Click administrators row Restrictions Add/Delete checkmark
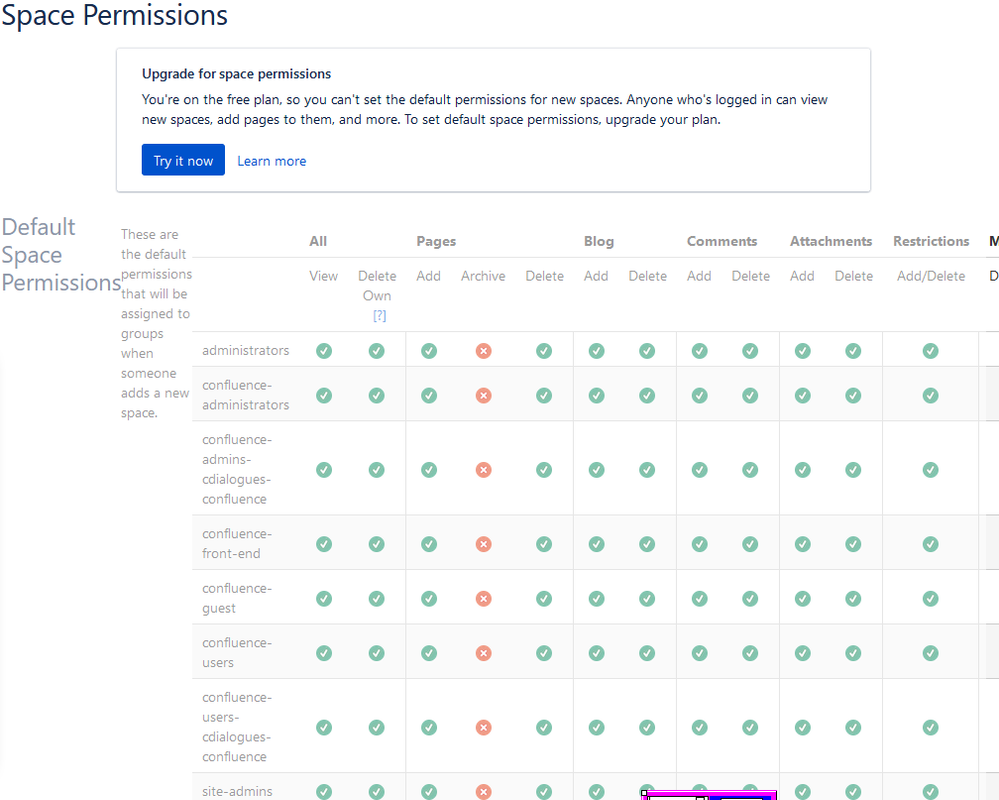Viewport: 999px width, 800px height. pos(930,351)
